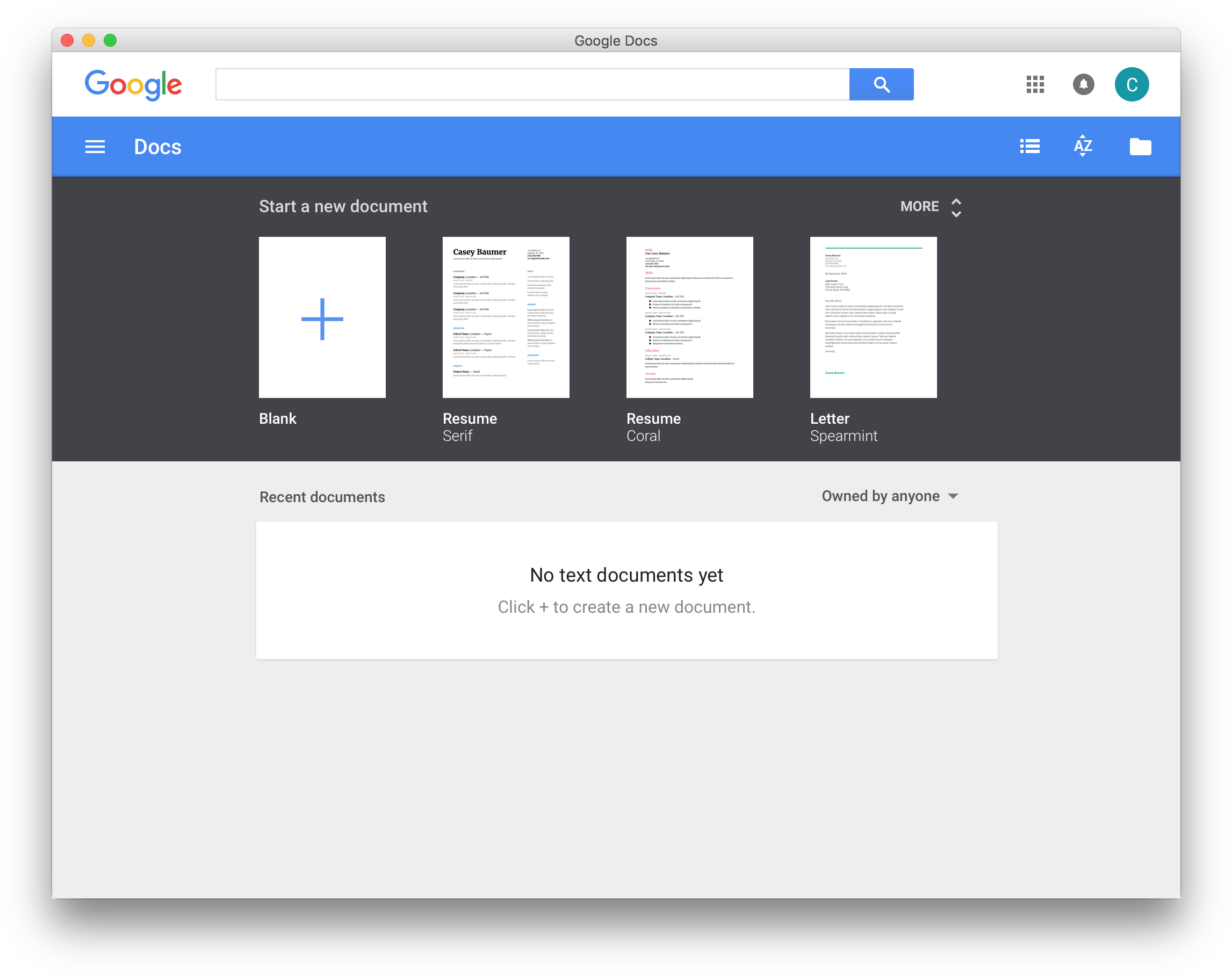Click the template gallery up-down chevrons
Viewport: 1232px width, 978px height.
pyautogui.click(x=956, y=207)
